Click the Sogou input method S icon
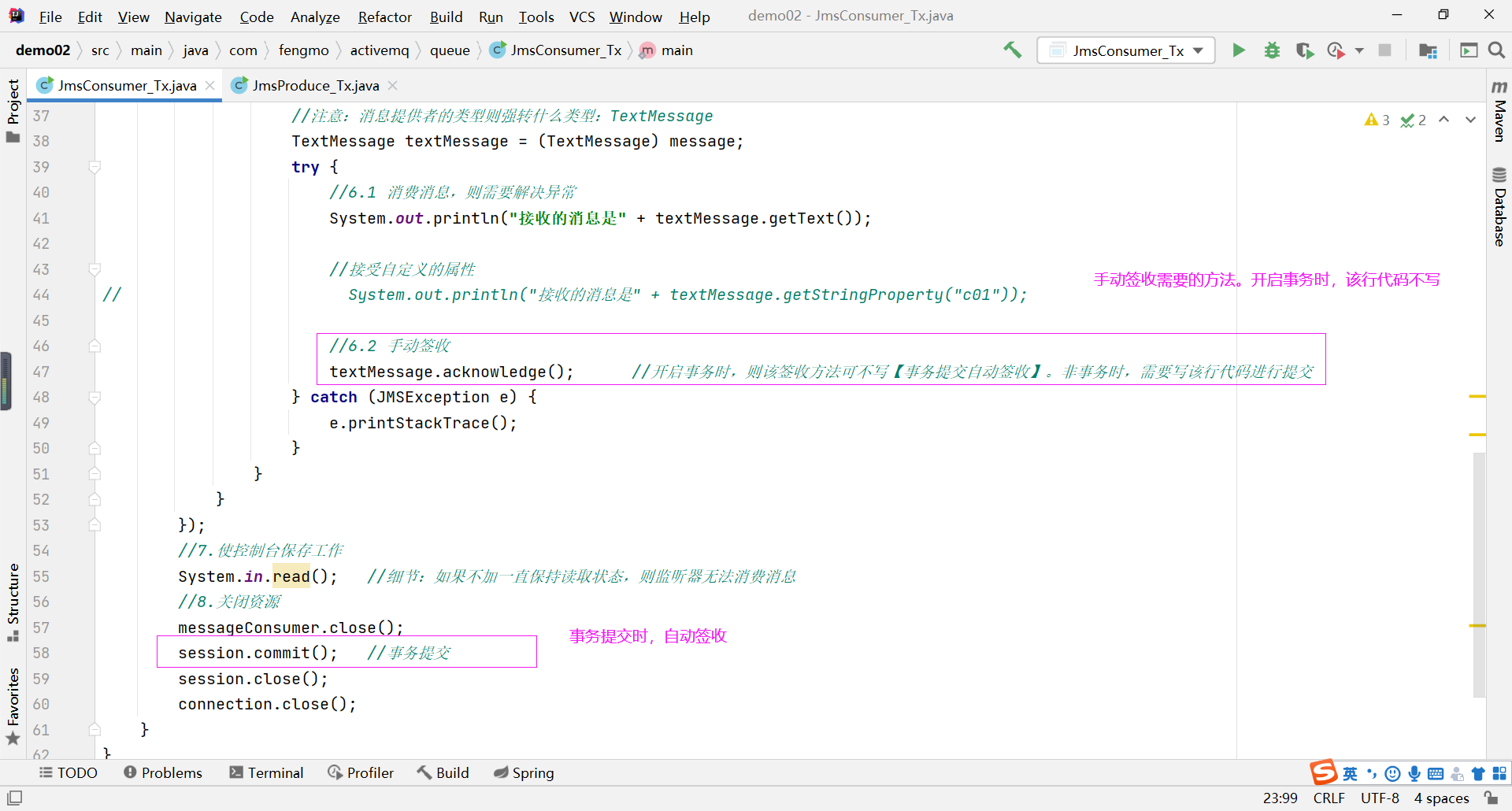1512x811 pixels. click(x=1324, y=772)
